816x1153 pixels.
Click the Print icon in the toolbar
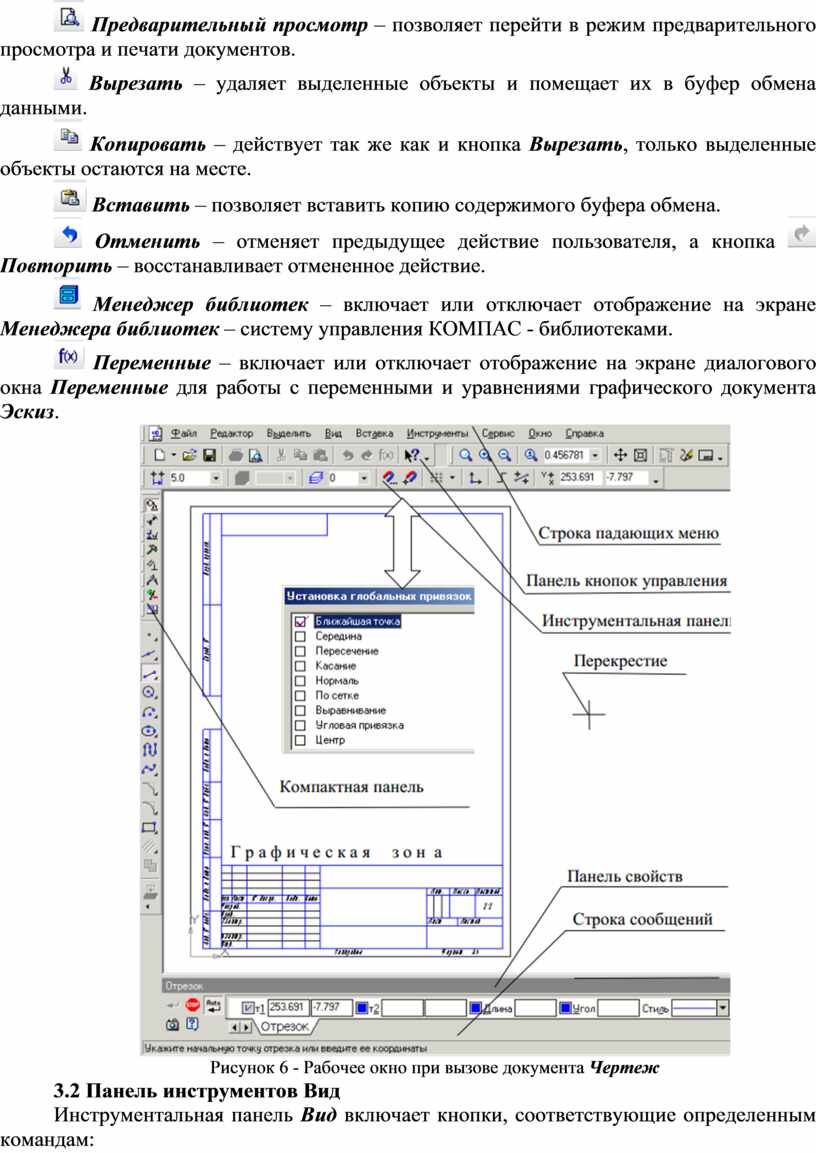(x=236, y=456)
